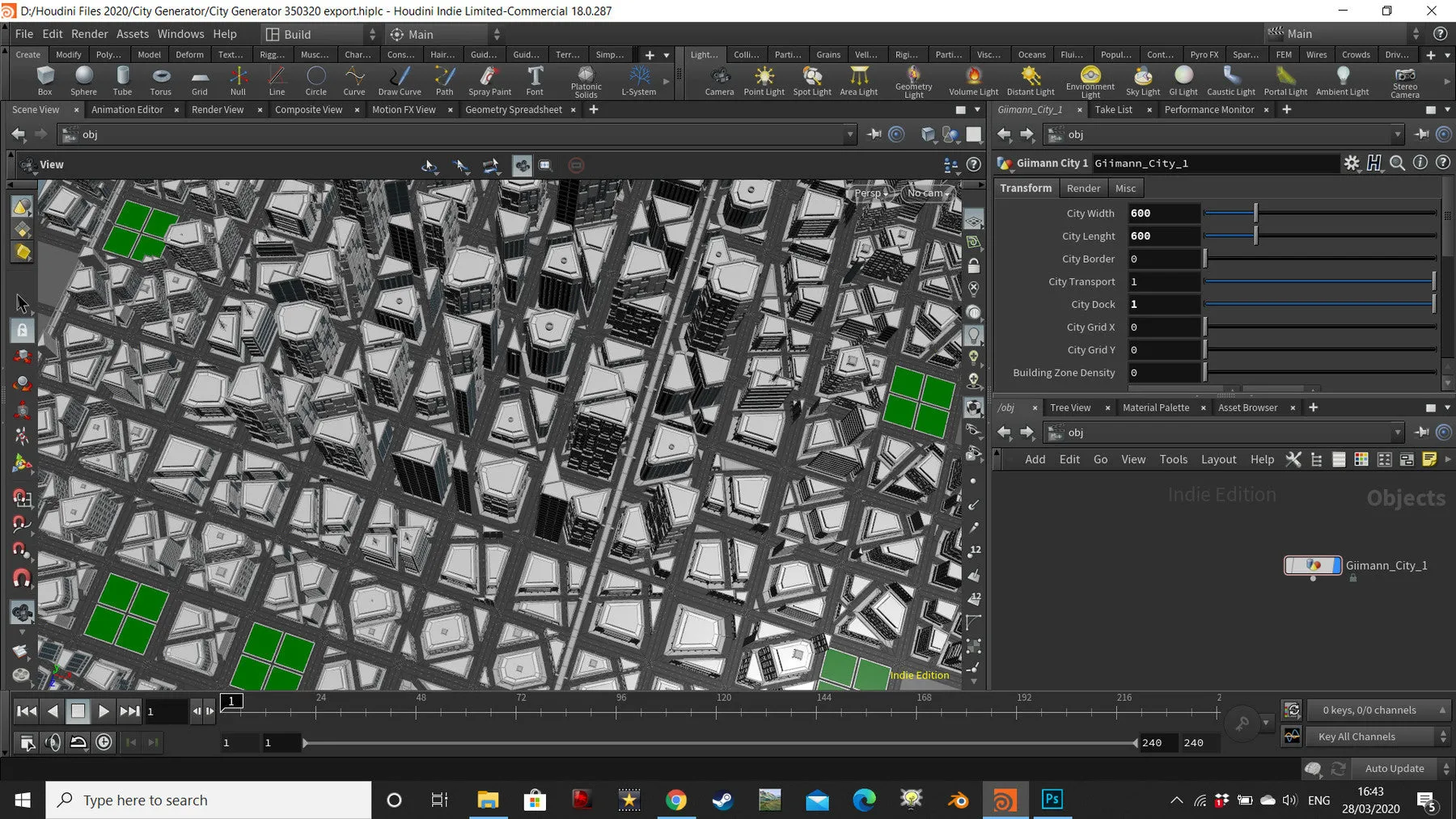1456x819 pixels.
Task: Toggle the viewport lock icon
Action: (x=974, y=266)
